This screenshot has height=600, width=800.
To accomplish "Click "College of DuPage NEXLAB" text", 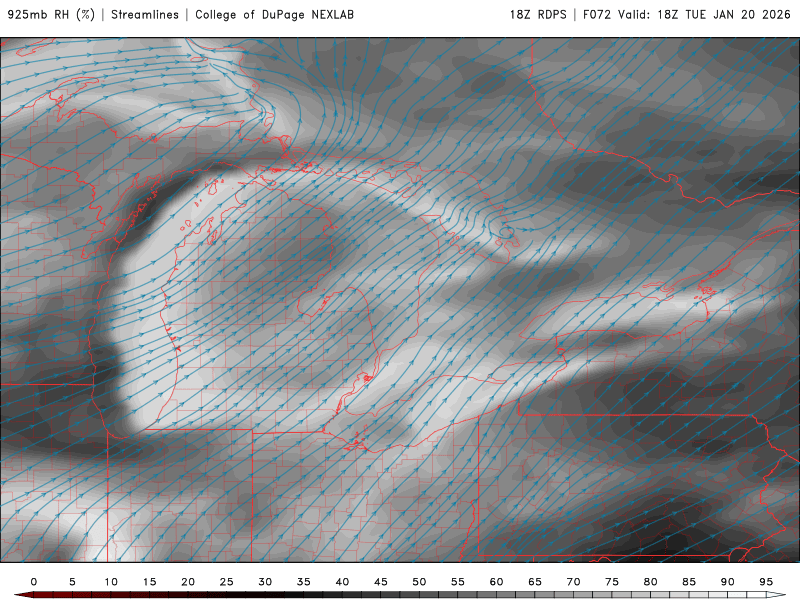I will 274,15.
